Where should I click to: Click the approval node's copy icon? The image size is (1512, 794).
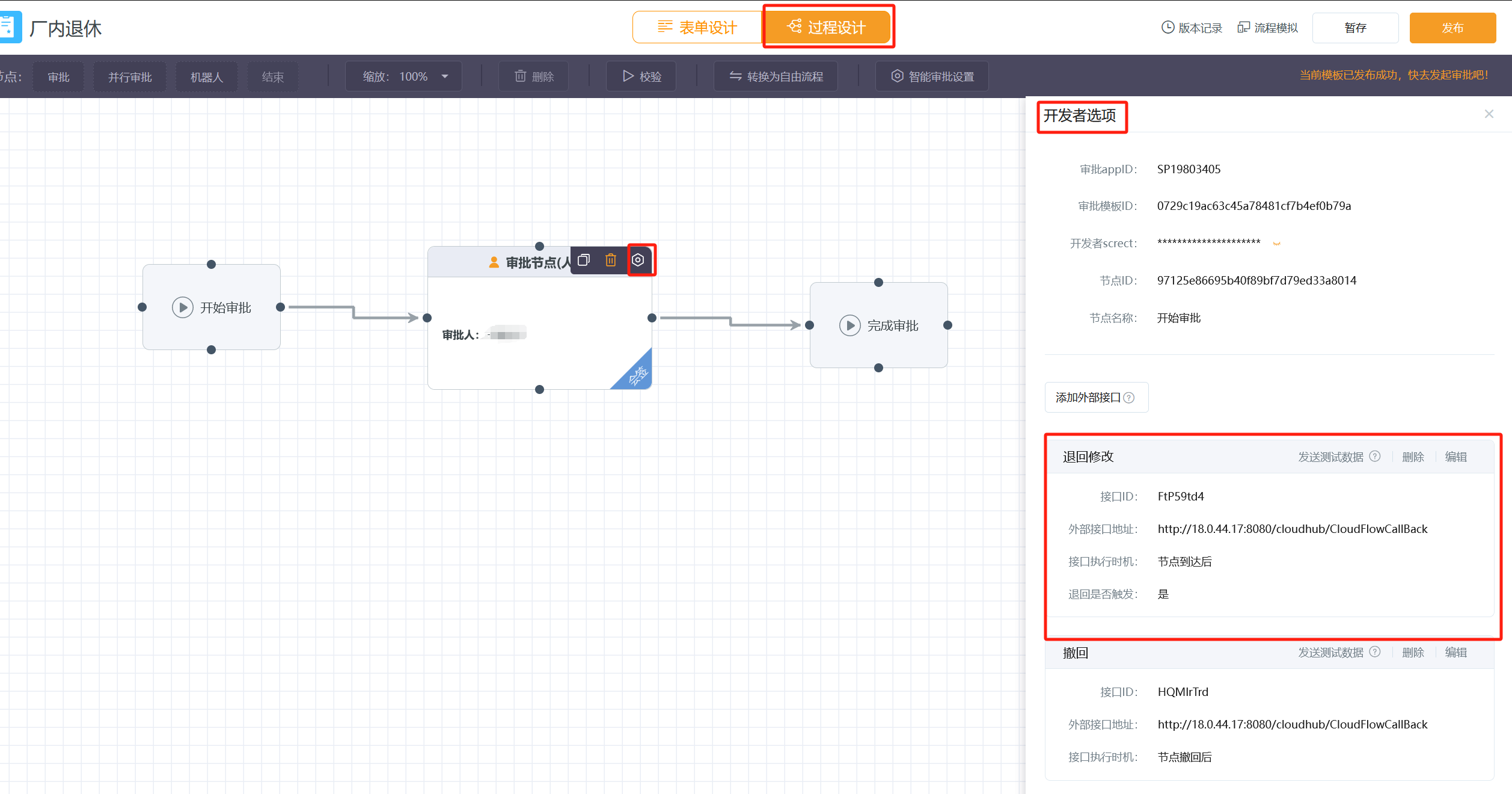[583, 260]
